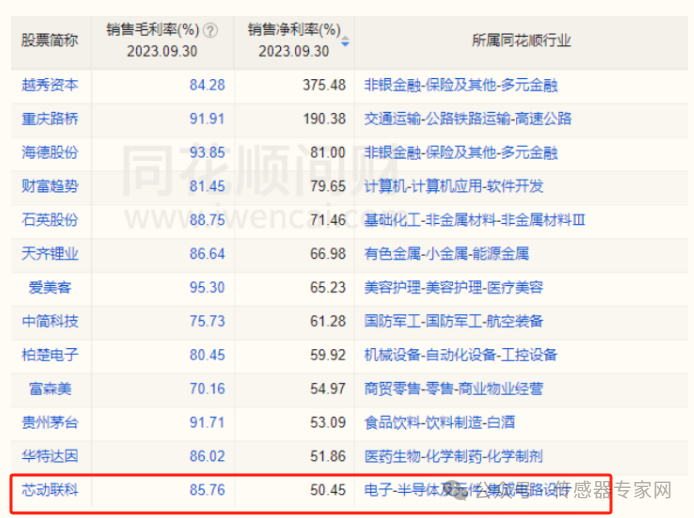The image size is (694, 518).
Task: Click net margin value 71.46
Action: click(x=328, y=220)
